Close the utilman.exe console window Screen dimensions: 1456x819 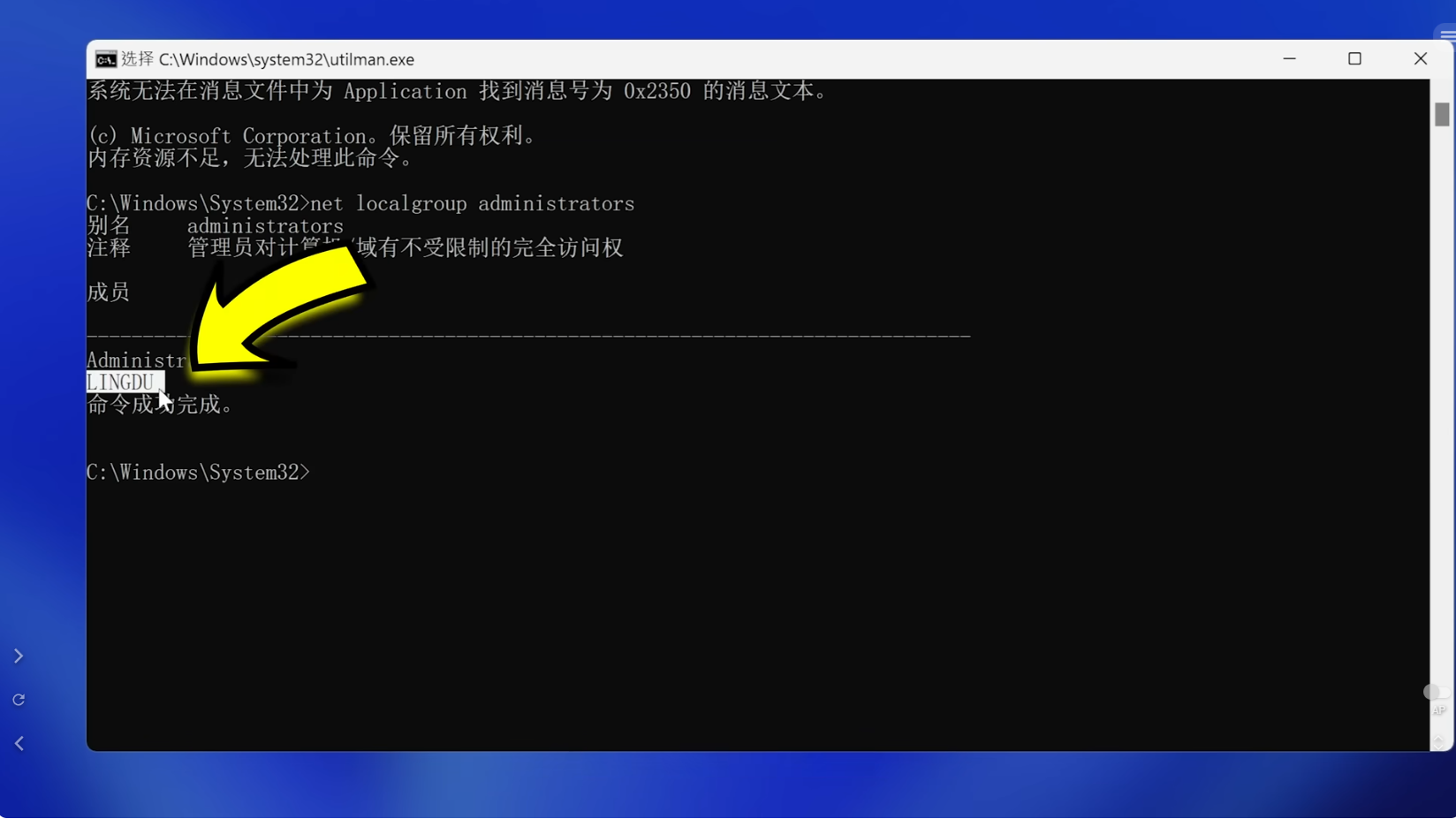click(x=1420, y=59)
